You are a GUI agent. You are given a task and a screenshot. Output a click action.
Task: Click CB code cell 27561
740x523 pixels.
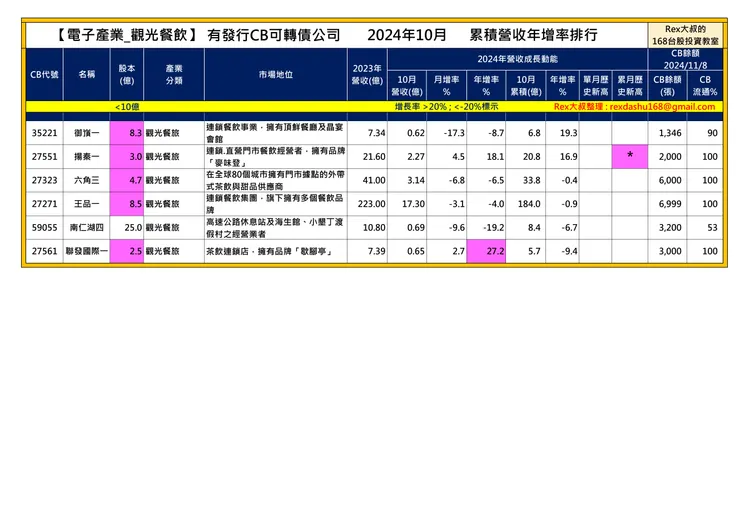click(44, 251)
